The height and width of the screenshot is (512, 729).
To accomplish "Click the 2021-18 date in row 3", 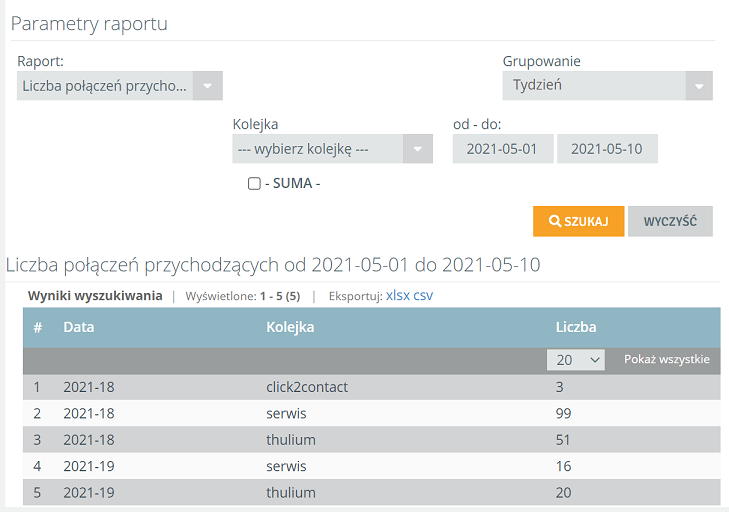I will (x=89, y=440).
